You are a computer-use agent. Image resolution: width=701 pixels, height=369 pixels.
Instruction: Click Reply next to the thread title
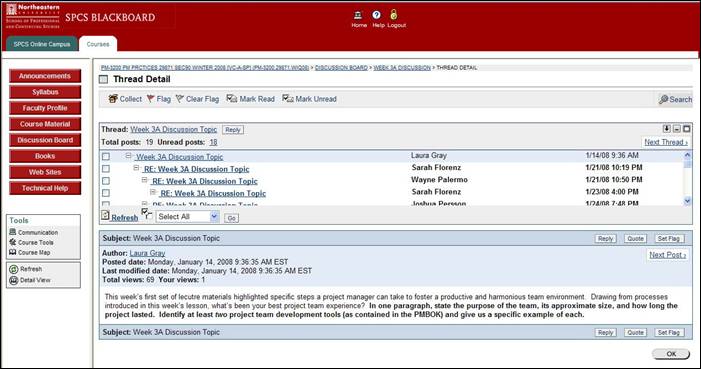tap(233, 130)
